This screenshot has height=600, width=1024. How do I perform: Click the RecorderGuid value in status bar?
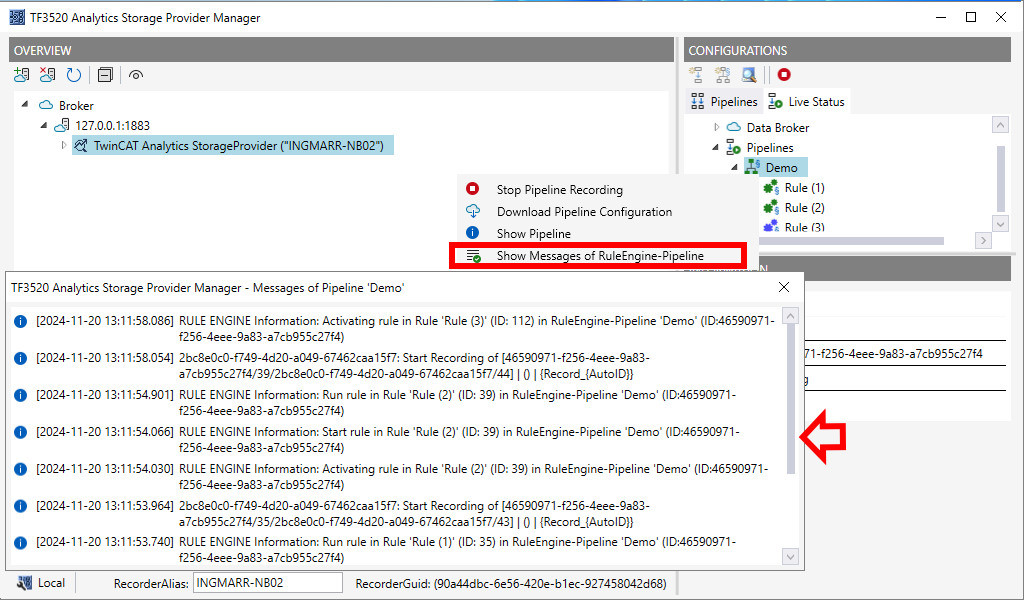(x=550, y=584)
